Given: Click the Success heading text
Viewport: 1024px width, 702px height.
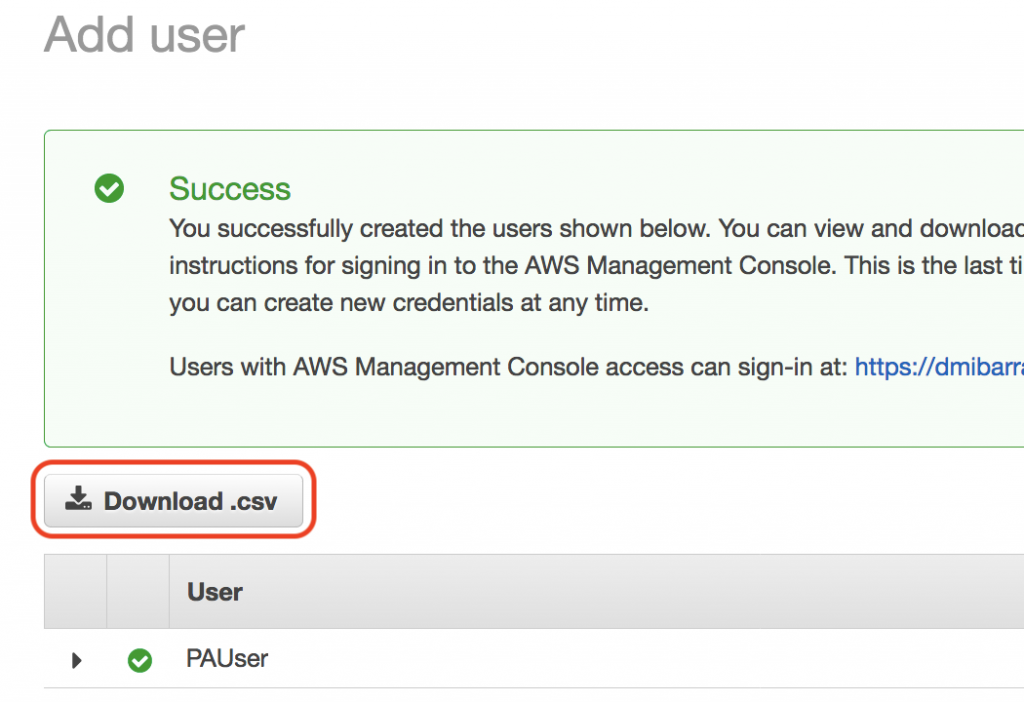Looking at the screenshot, I should [230, 189].
